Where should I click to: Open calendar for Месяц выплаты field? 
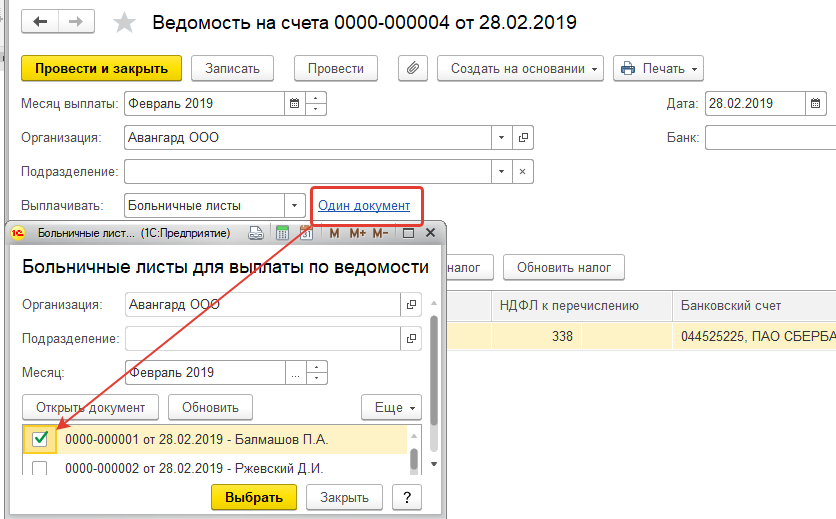click(294, 103)
